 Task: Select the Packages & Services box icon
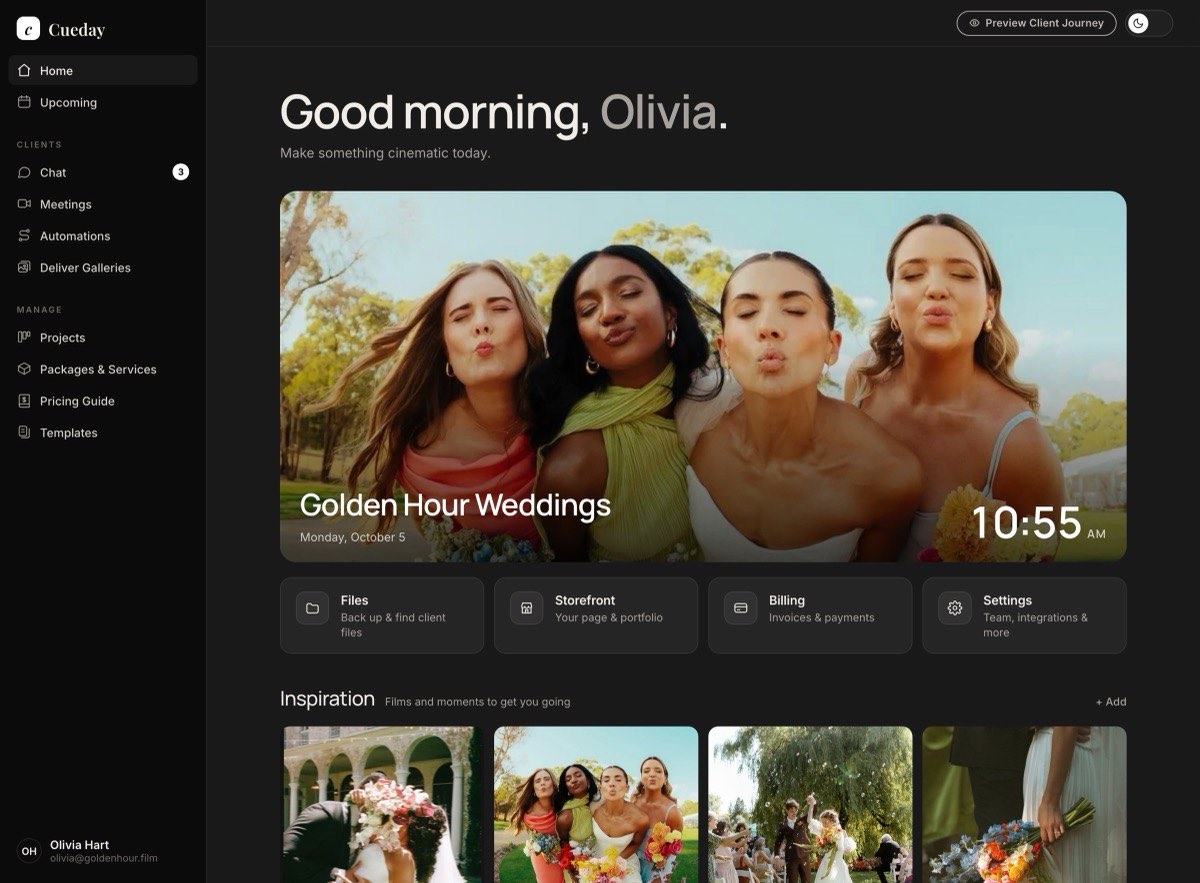25,369
